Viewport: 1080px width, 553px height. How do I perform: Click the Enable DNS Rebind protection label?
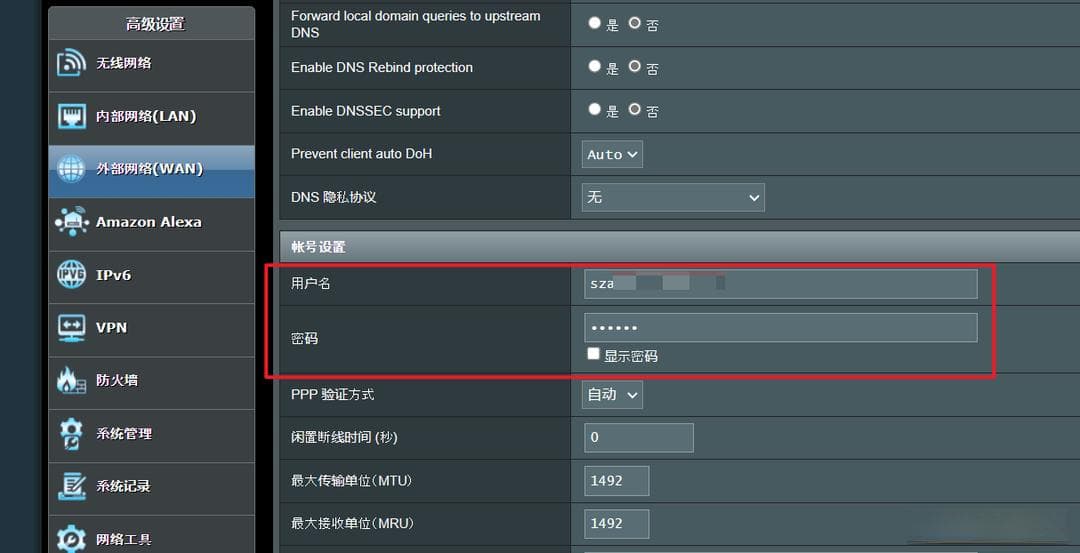tap(382, 67)
